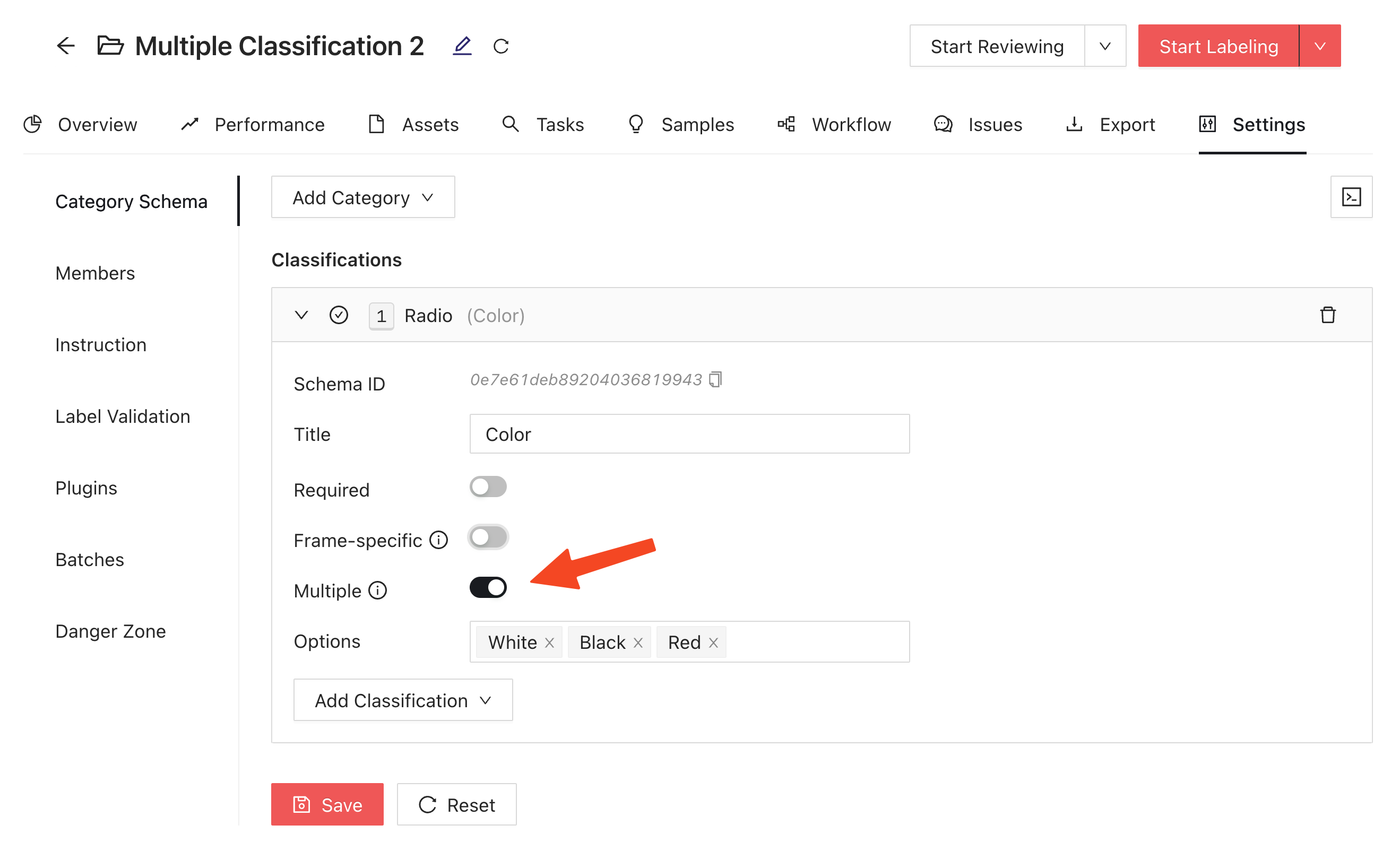
Task: Save the classification settings
Action: 327,804
